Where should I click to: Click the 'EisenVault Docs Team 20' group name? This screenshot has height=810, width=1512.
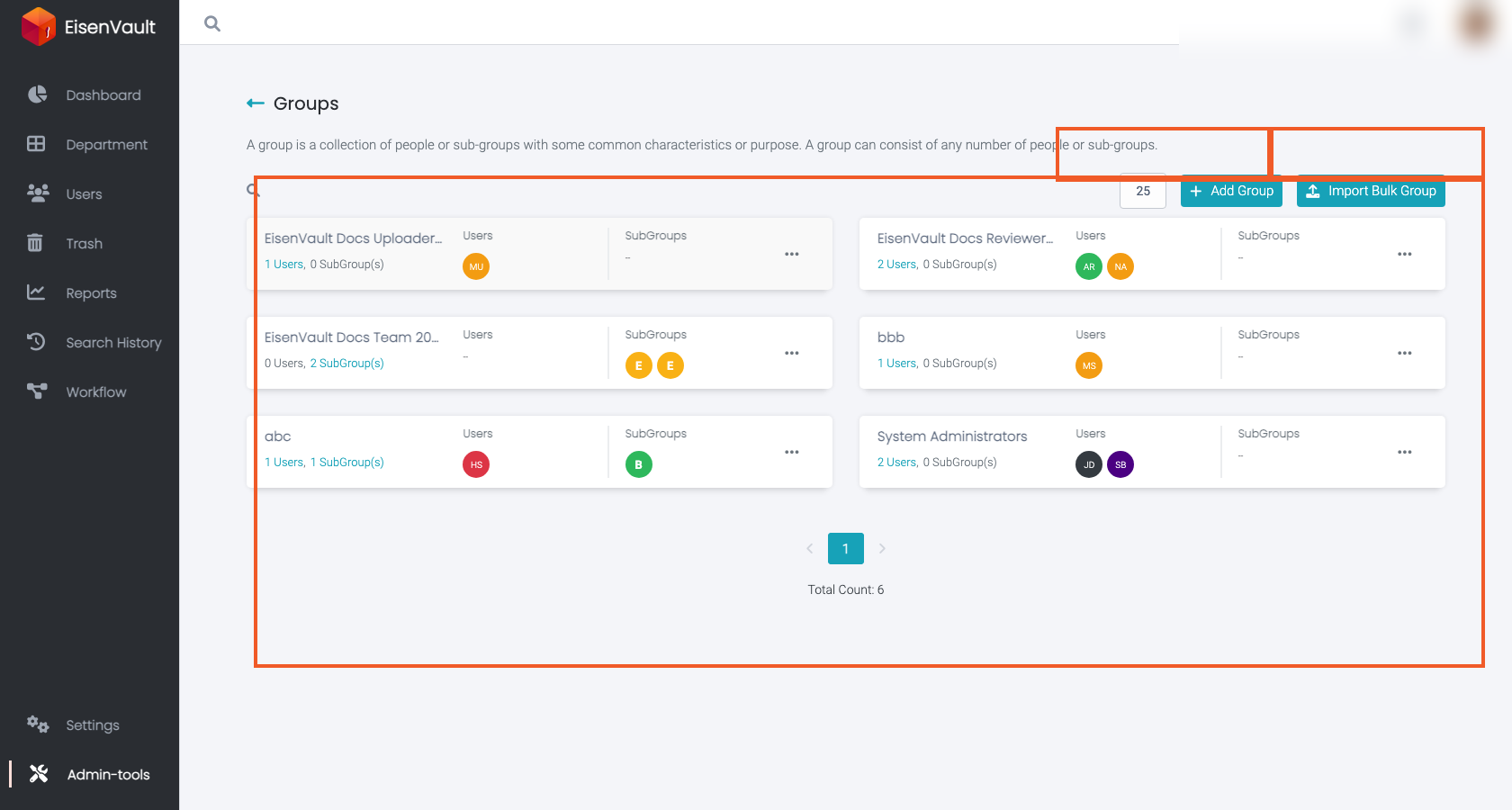tap(352, 337)
